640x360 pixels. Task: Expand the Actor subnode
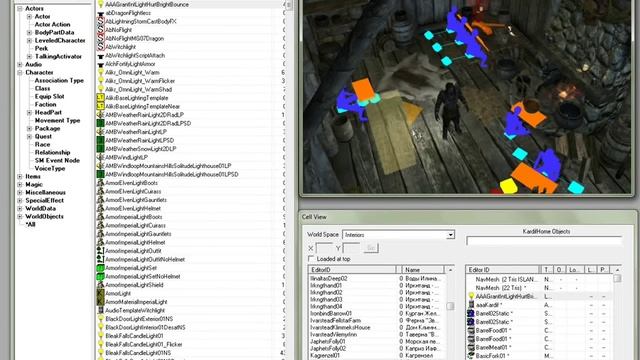(29, 16)
